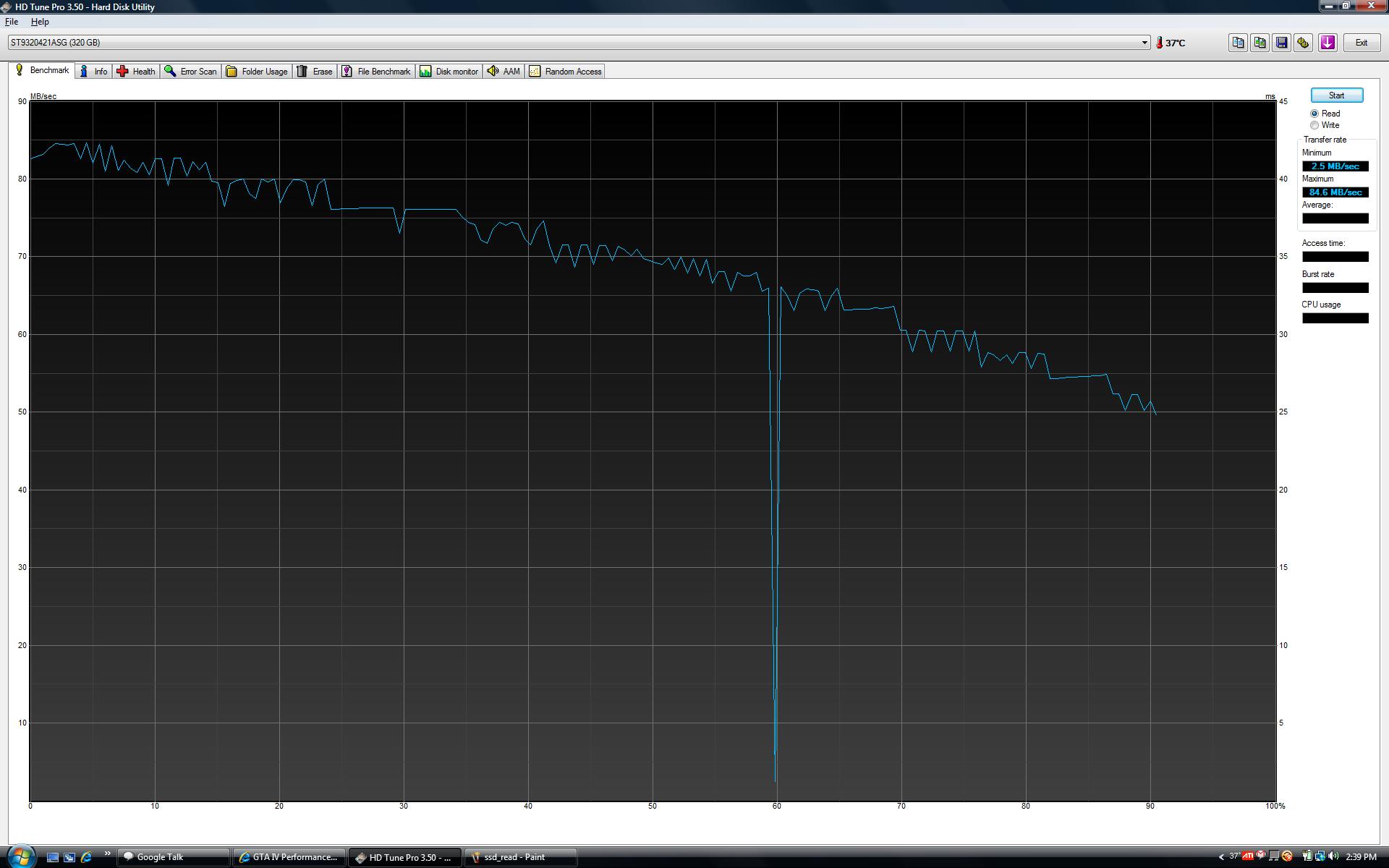Click the ATI tray icon
Viewport: 1389px width, 868px height.
pos(1248,856)
